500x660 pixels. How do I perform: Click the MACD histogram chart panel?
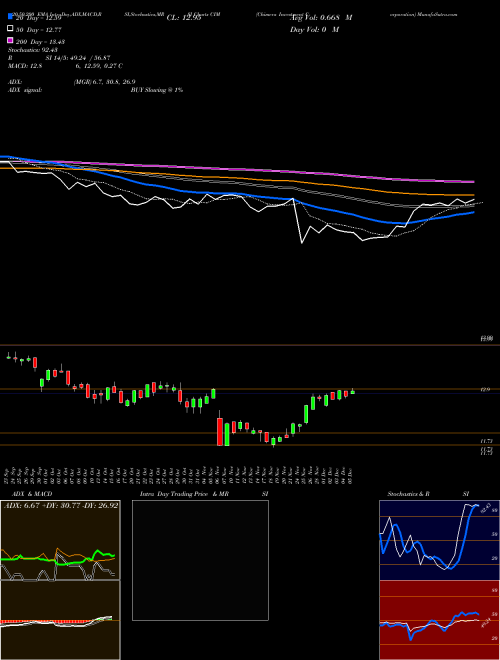coord(60,620)
